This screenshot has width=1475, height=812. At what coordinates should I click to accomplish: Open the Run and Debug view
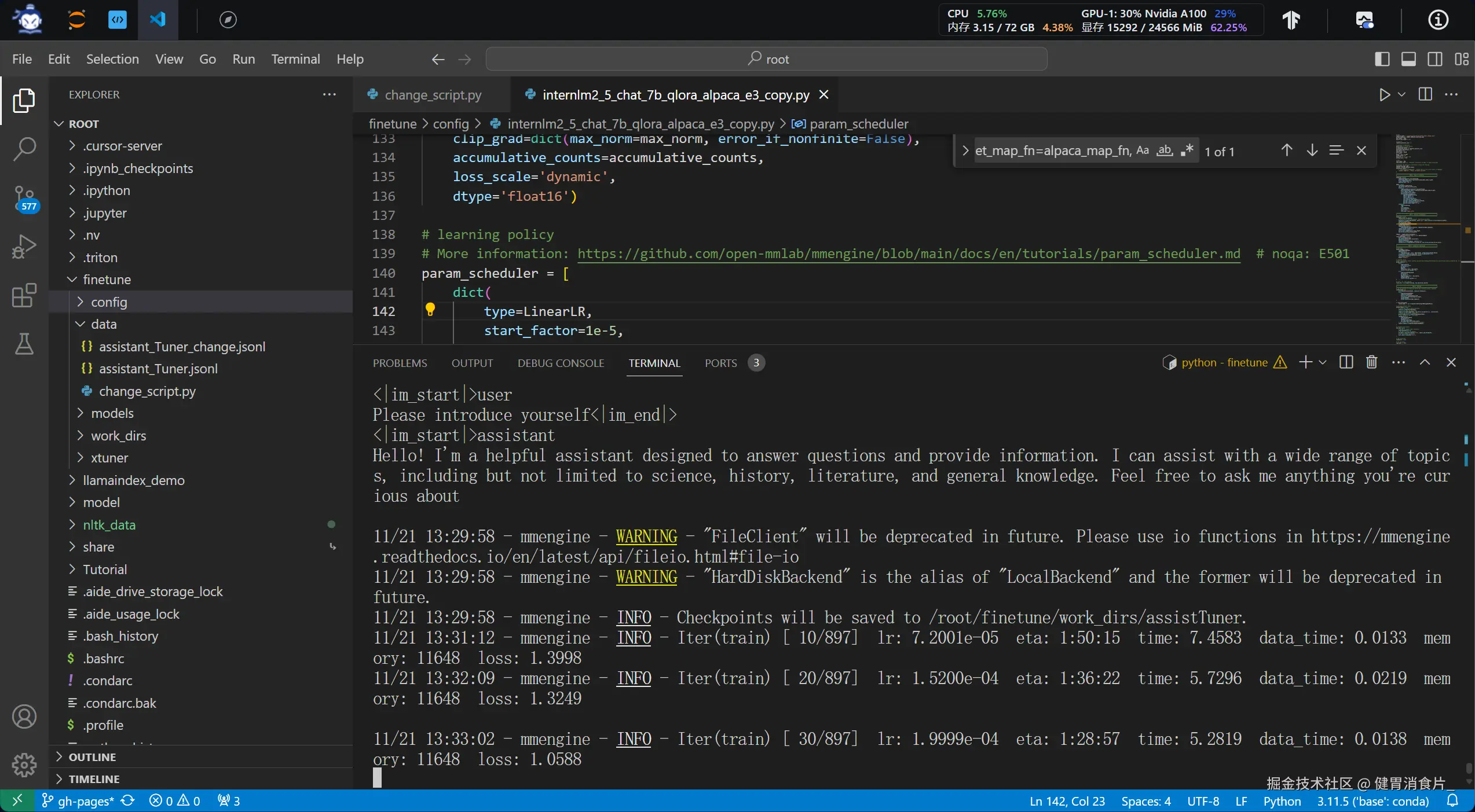(24, 247)
